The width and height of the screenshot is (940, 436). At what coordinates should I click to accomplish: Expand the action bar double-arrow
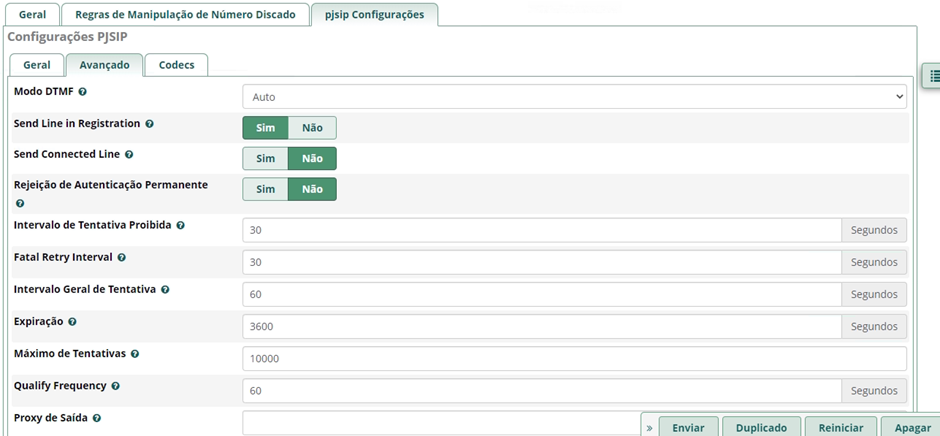649,427
